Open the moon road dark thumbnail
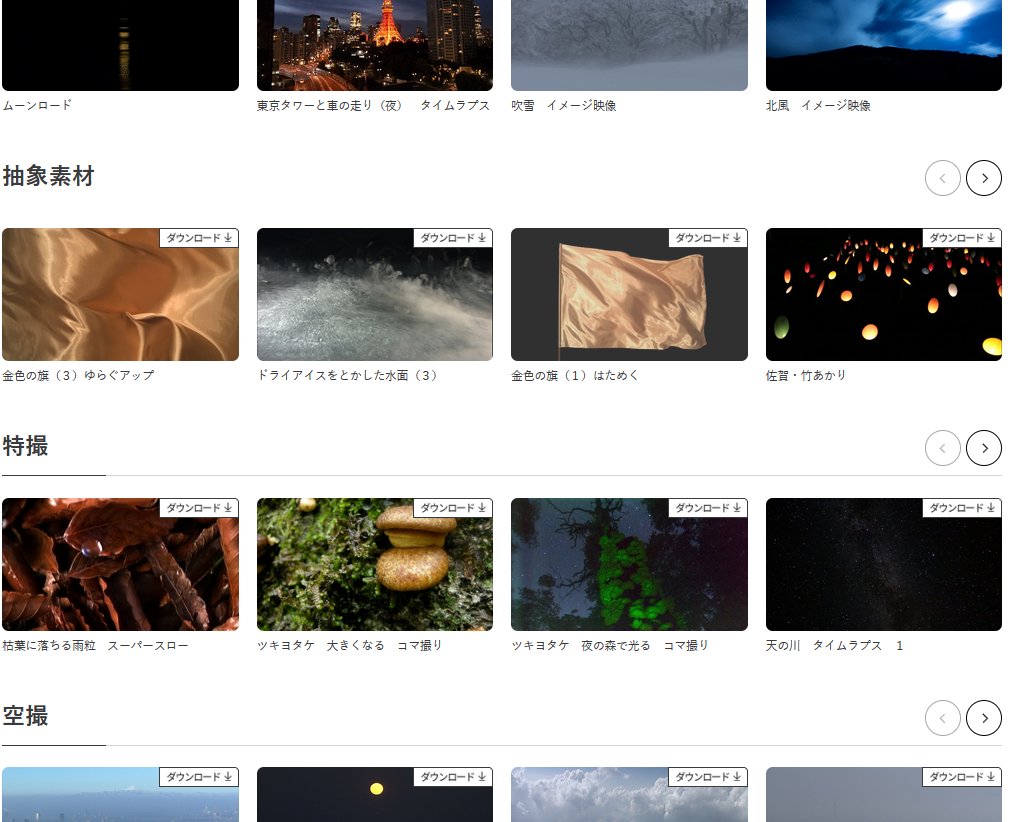1012x822 pixels. click(x=120, y=45)
